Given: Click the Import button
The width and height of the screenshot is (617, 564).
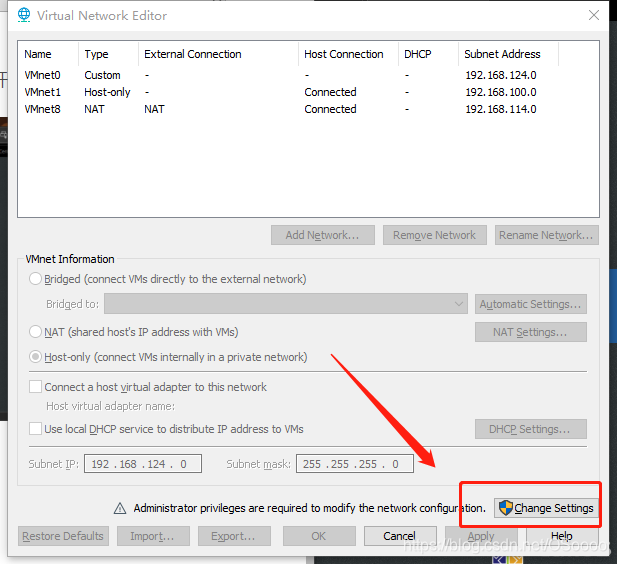Looking at the screenshot, I should coord(153,536).
